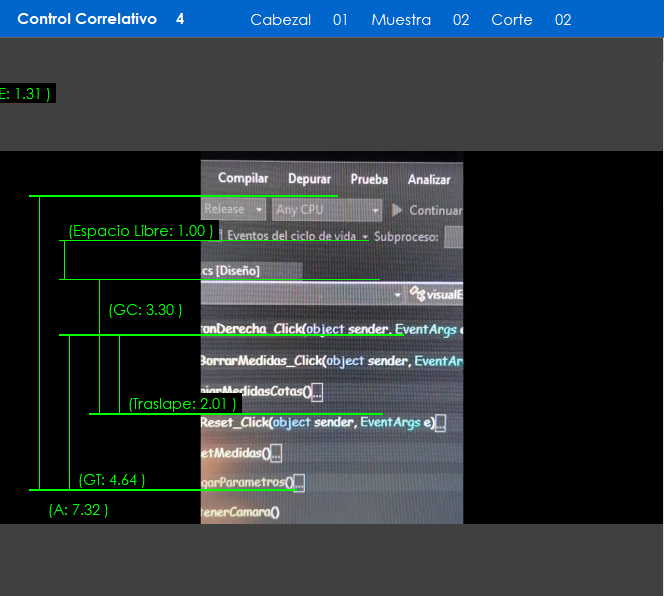Click the visualE class icon
Viewport: 664px width, 596px height.
coord(418,295)
